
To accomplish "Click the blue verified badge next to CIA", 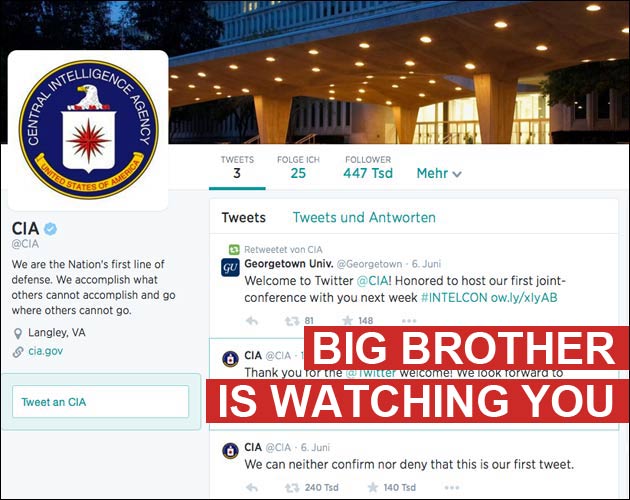I will tap(50, 229).
